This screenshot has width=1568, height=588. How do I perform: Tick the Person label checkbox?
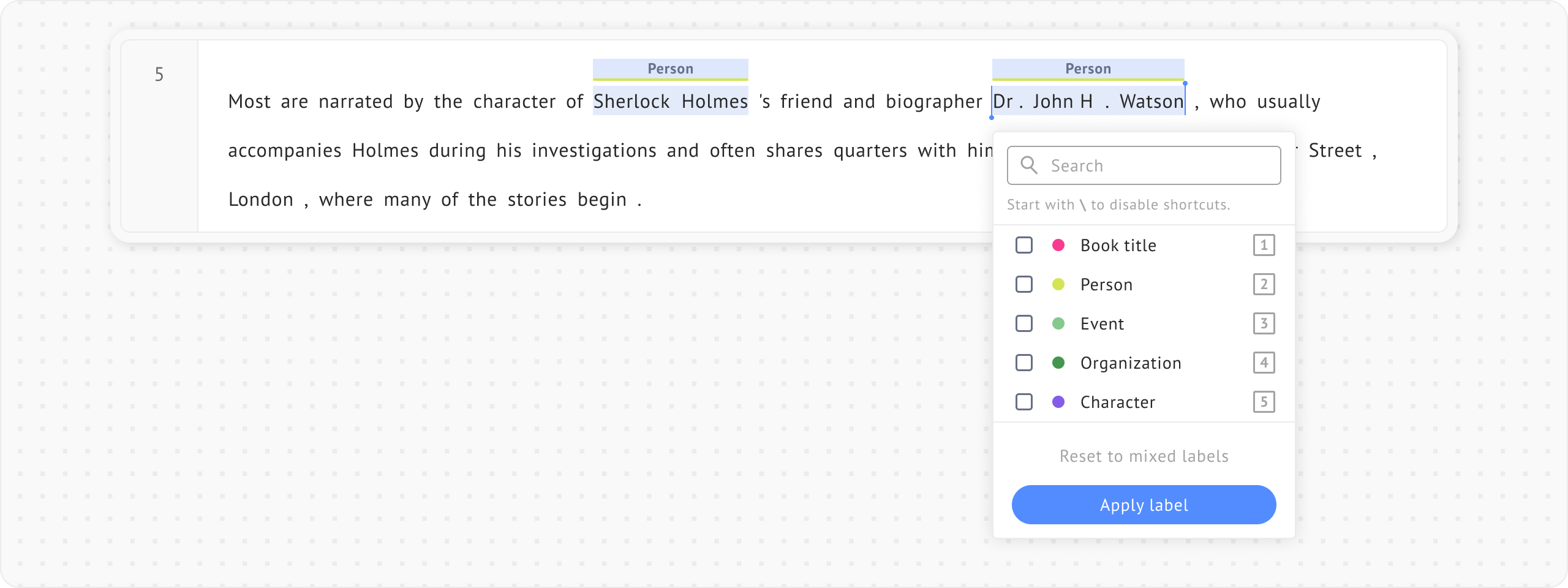coord(1024,284)
